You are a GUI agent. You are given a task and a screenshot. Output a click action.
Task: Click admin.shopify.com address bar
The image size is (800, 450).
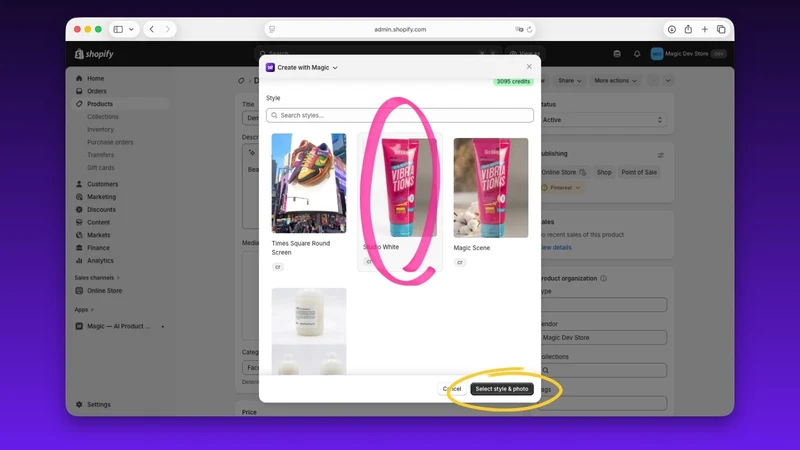tap(400, 30)
